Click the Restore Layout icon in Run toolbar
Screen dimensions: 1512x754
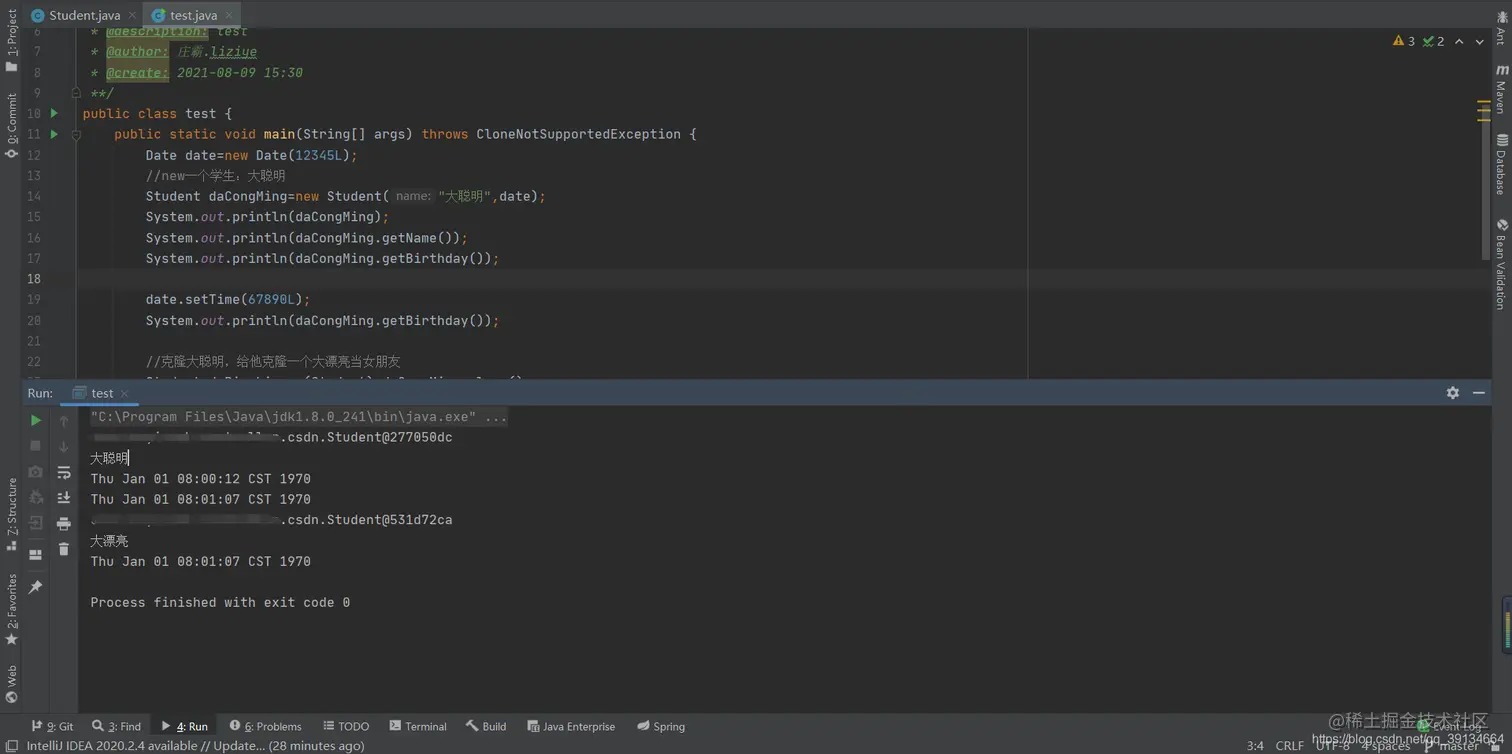tap(36, 555)
